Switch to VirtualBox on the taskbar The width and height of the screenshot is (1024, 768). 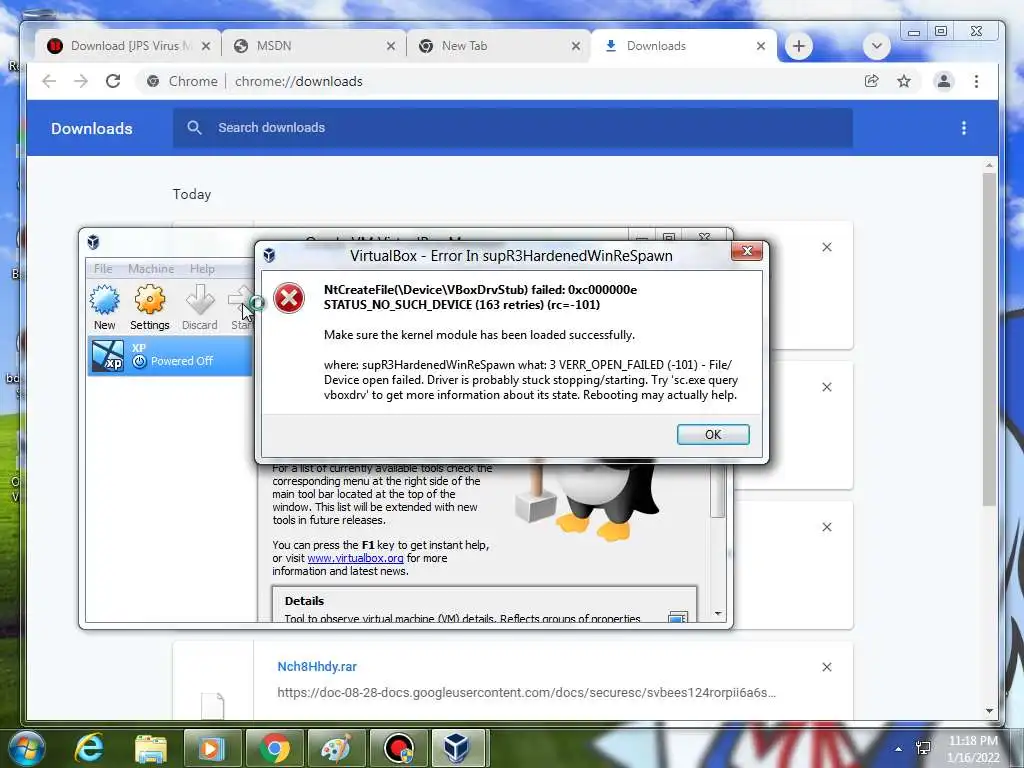point(458,748)
